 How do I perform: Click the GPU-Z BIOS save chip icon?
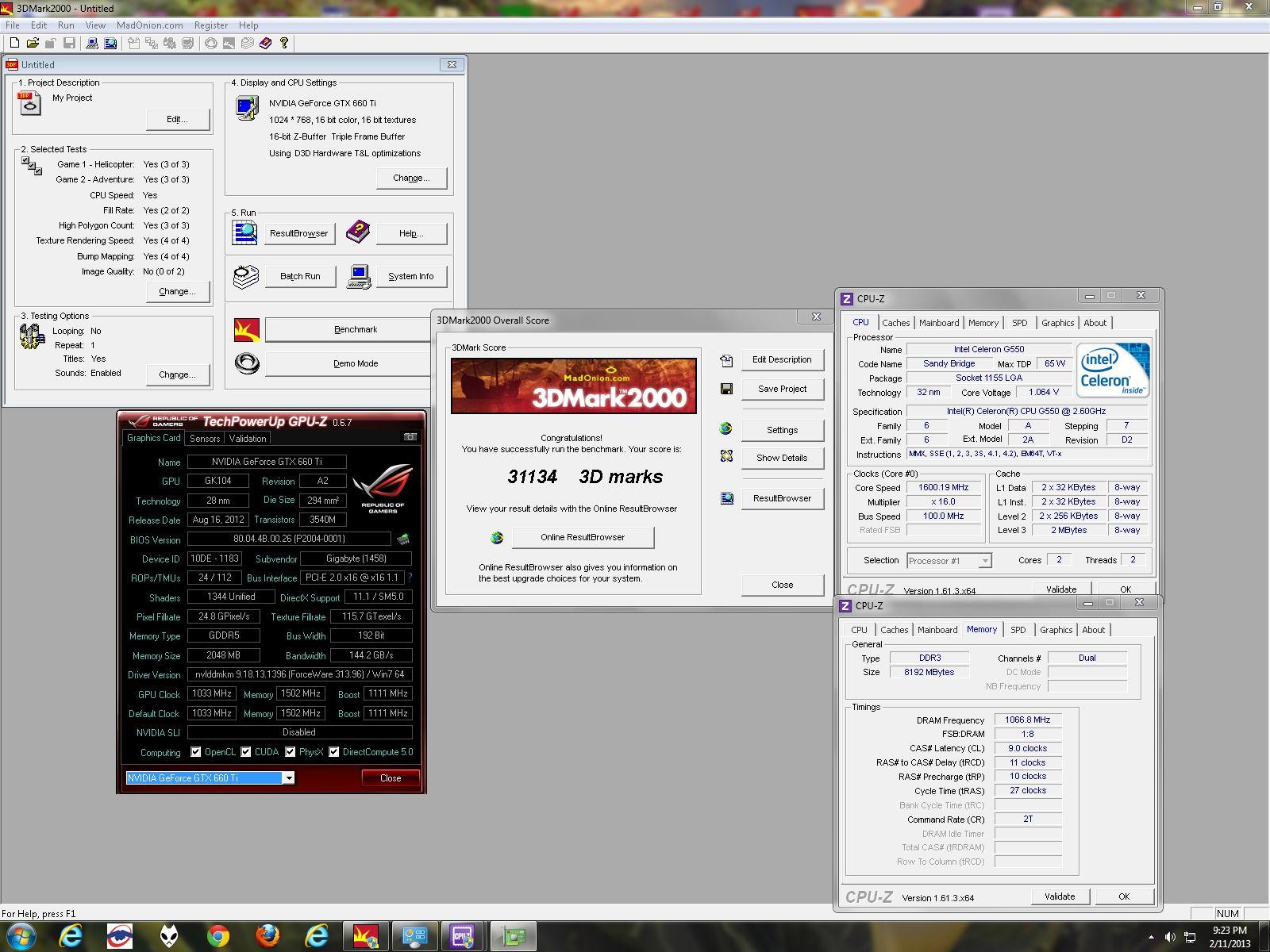[403, 539]
